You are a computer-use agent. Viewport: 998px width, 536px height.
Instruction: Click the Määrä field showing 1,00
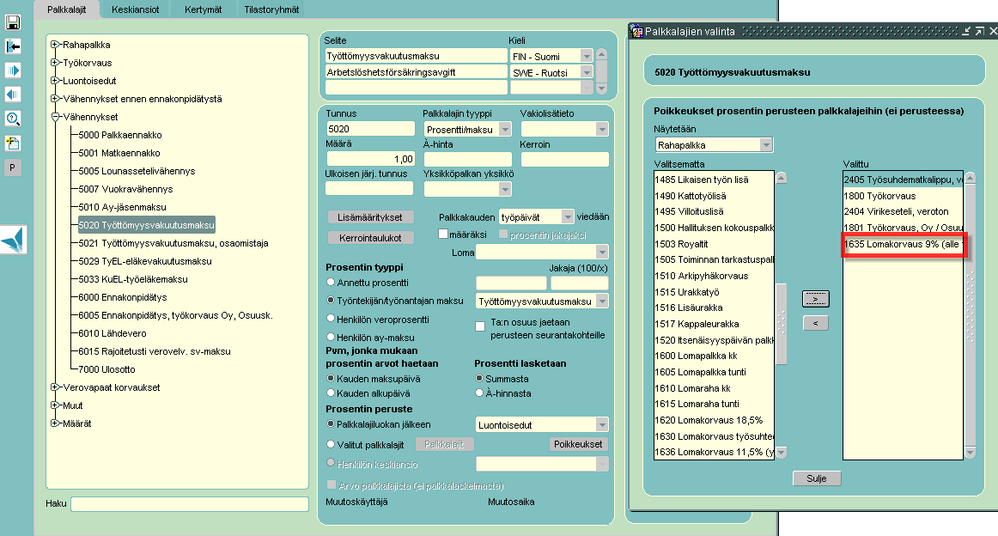[x=370, y=159]
